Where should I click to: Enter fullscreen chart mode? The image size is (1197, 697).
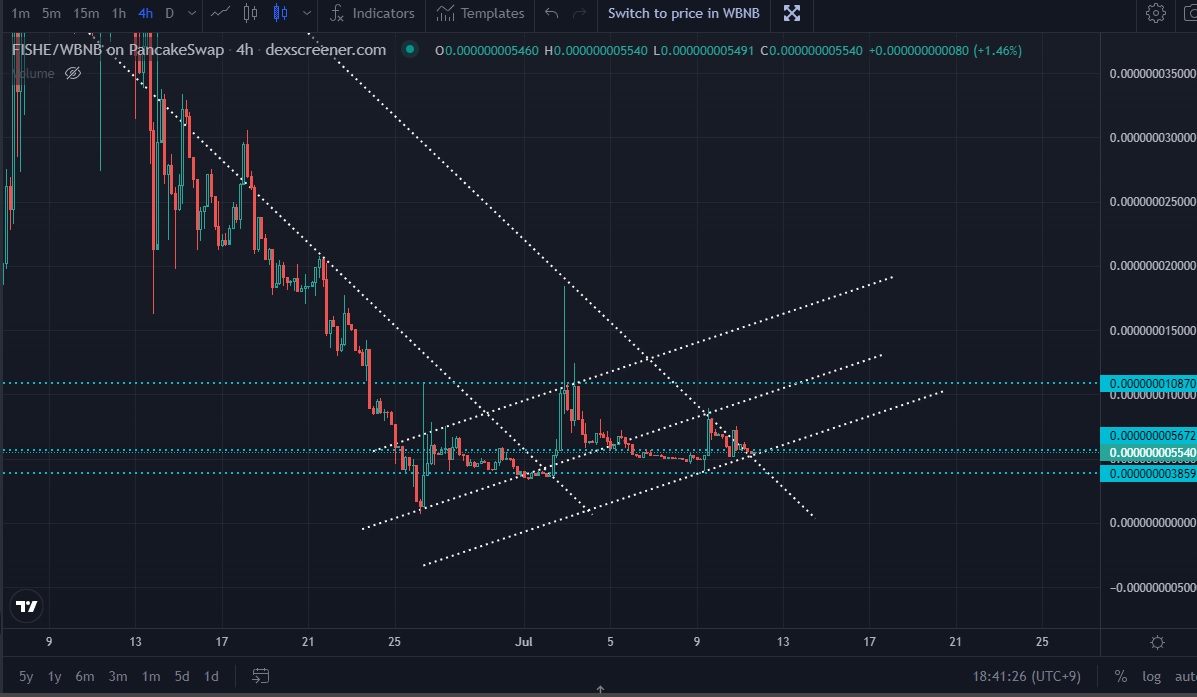(792, 13)
